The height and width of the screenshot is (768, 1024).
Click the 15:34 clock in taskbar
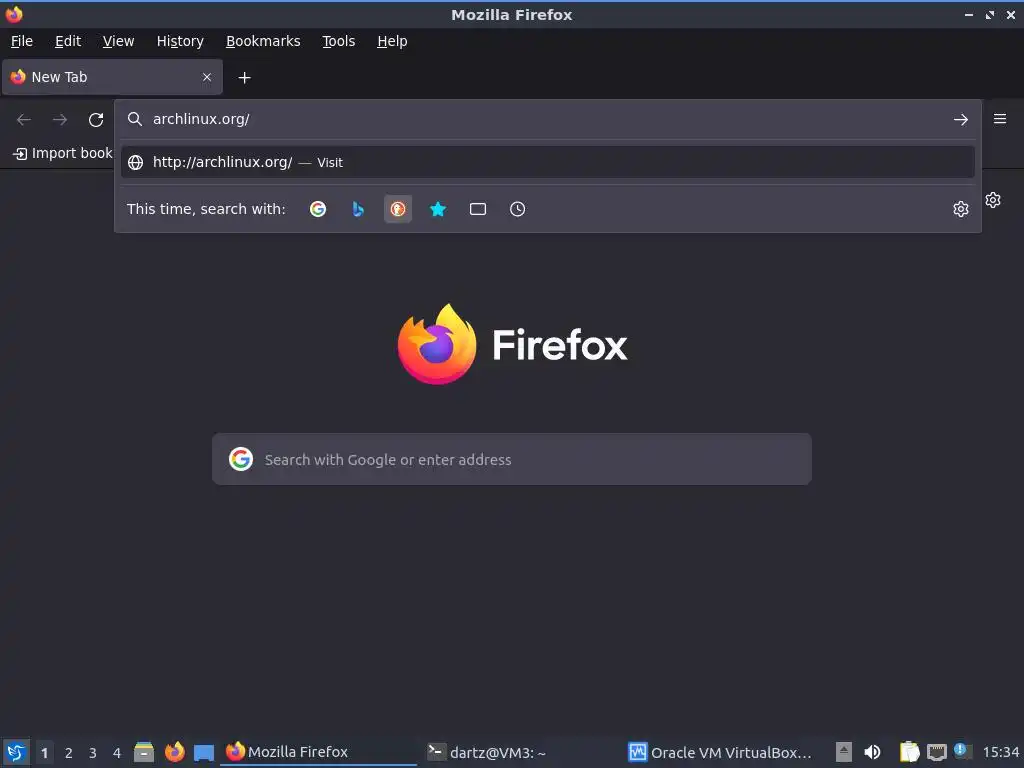[x=1000, y=753]
